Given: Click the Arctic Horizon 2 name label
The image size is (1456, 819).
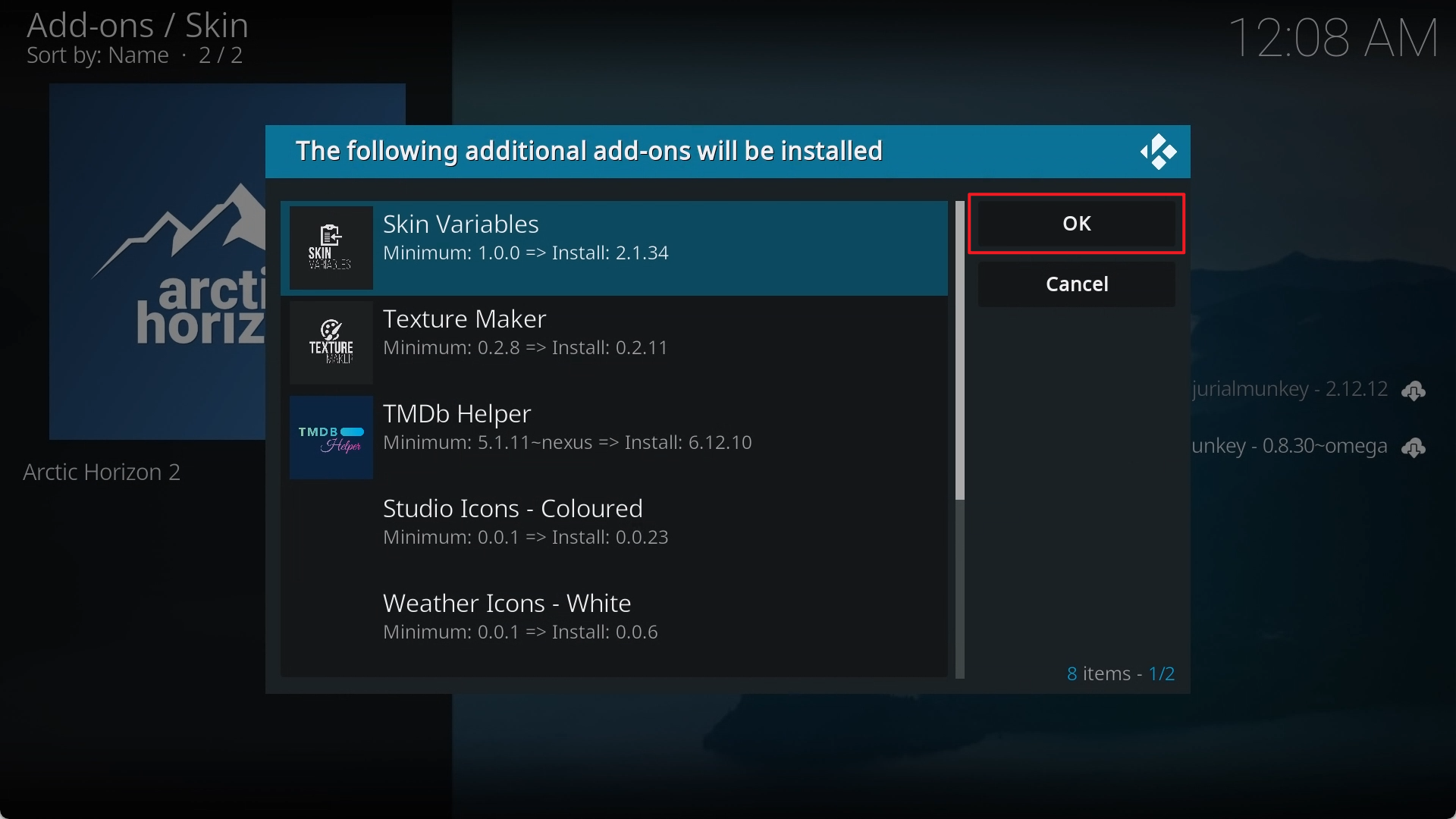Looking at the screenshot, I should [x=102, y=472].
